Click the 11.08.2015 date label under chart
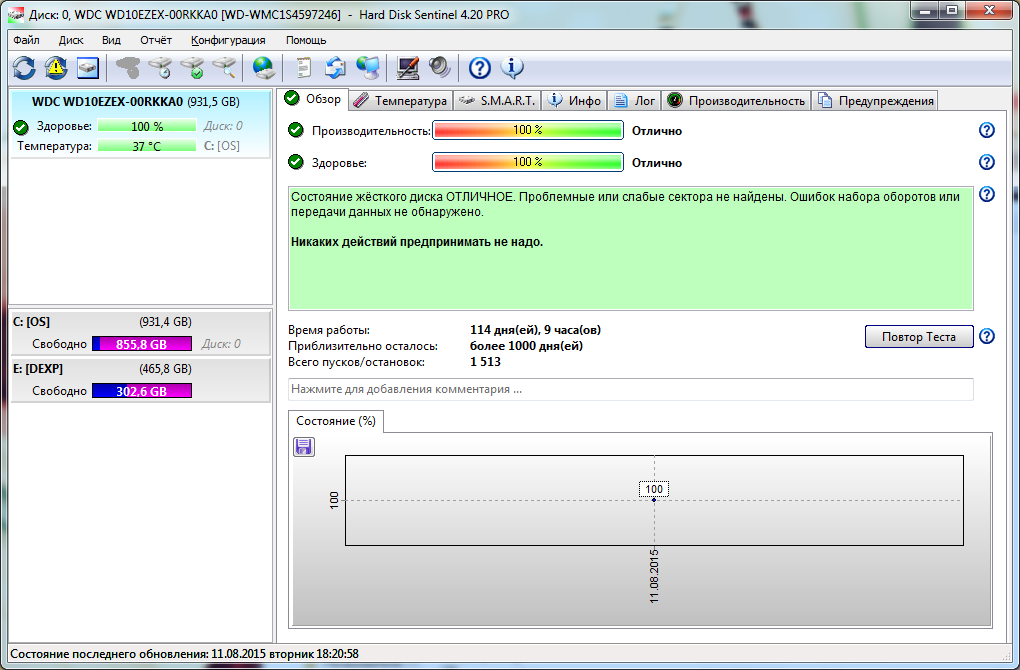 pos(654,576)
